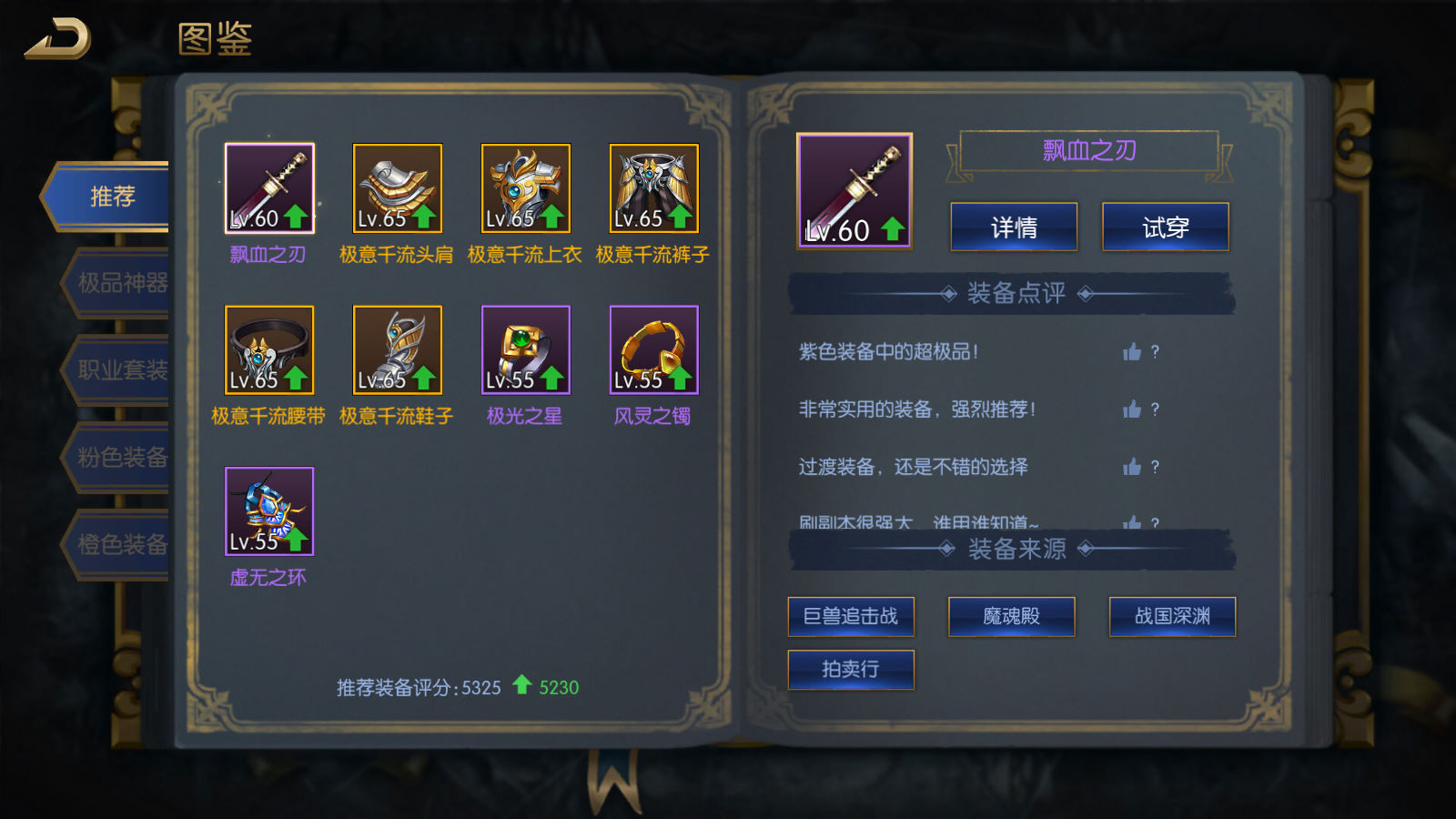Click the back arrow icon
This screenshot has height=819, width=1456.
58,39
